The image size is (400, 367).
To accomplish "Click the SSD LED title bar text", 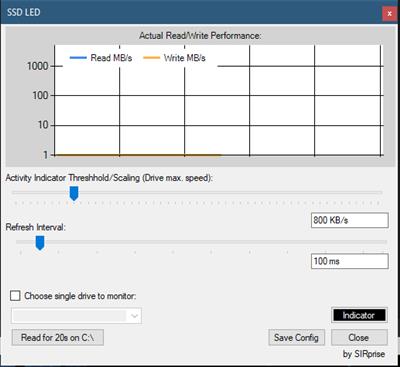I will tap(24, 13).
